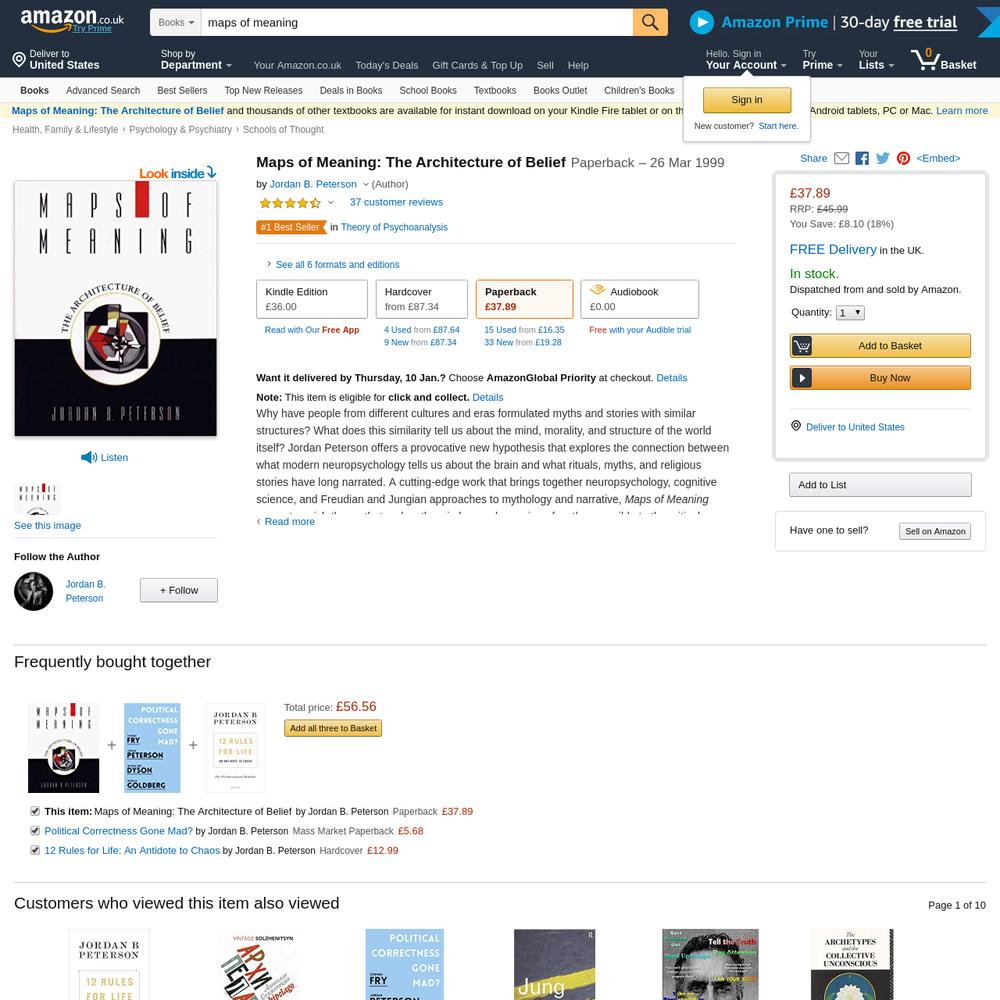The width and height of the screenshot is (1000, 1000).
Task: Click the Listen speaker icon
Action: tap(89, 457)
